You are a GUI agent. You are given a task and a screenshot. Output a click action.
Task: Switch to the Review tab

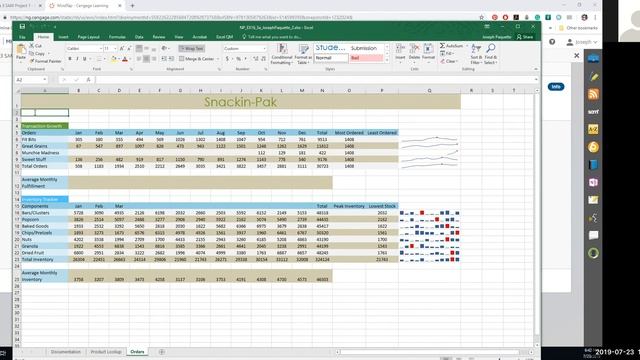point(159,37)
